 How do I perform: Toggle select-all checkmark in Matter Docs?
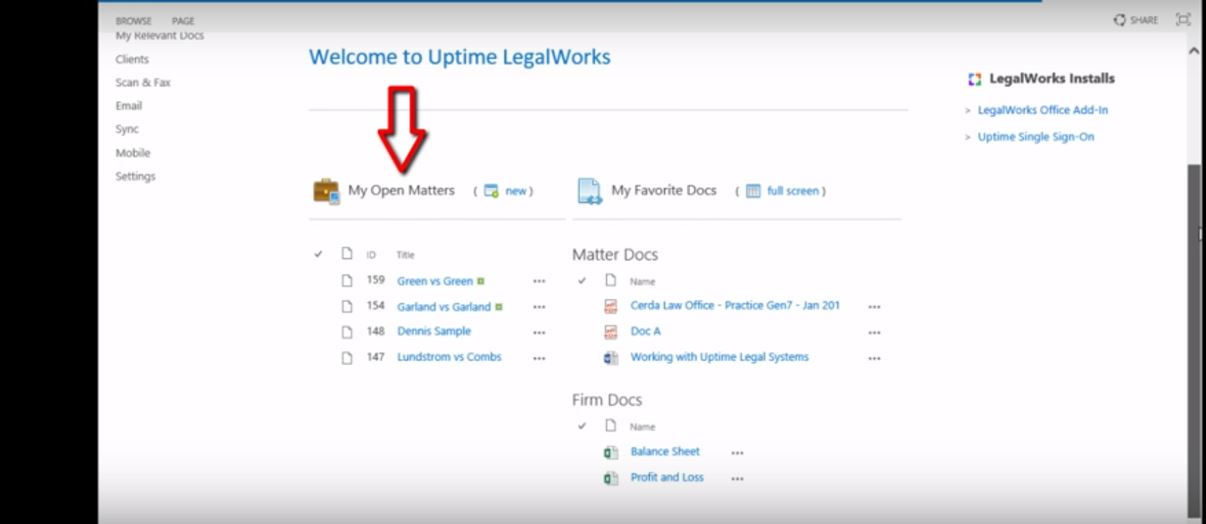[x=582, y=281]
